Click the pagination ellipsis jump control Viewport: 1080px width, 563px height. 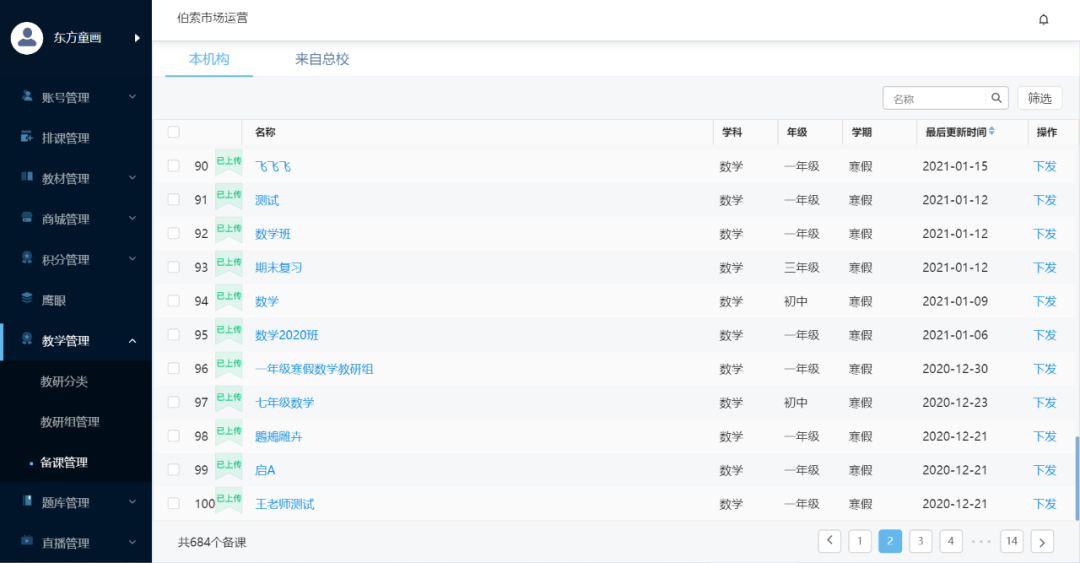point(981,542)
